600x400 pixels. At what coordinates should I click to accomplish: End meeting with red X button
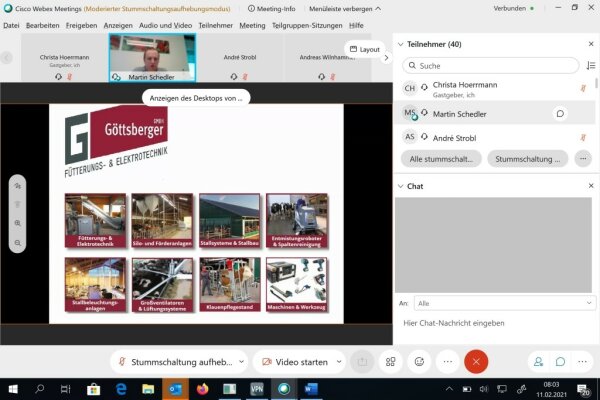tap(476, 362)
